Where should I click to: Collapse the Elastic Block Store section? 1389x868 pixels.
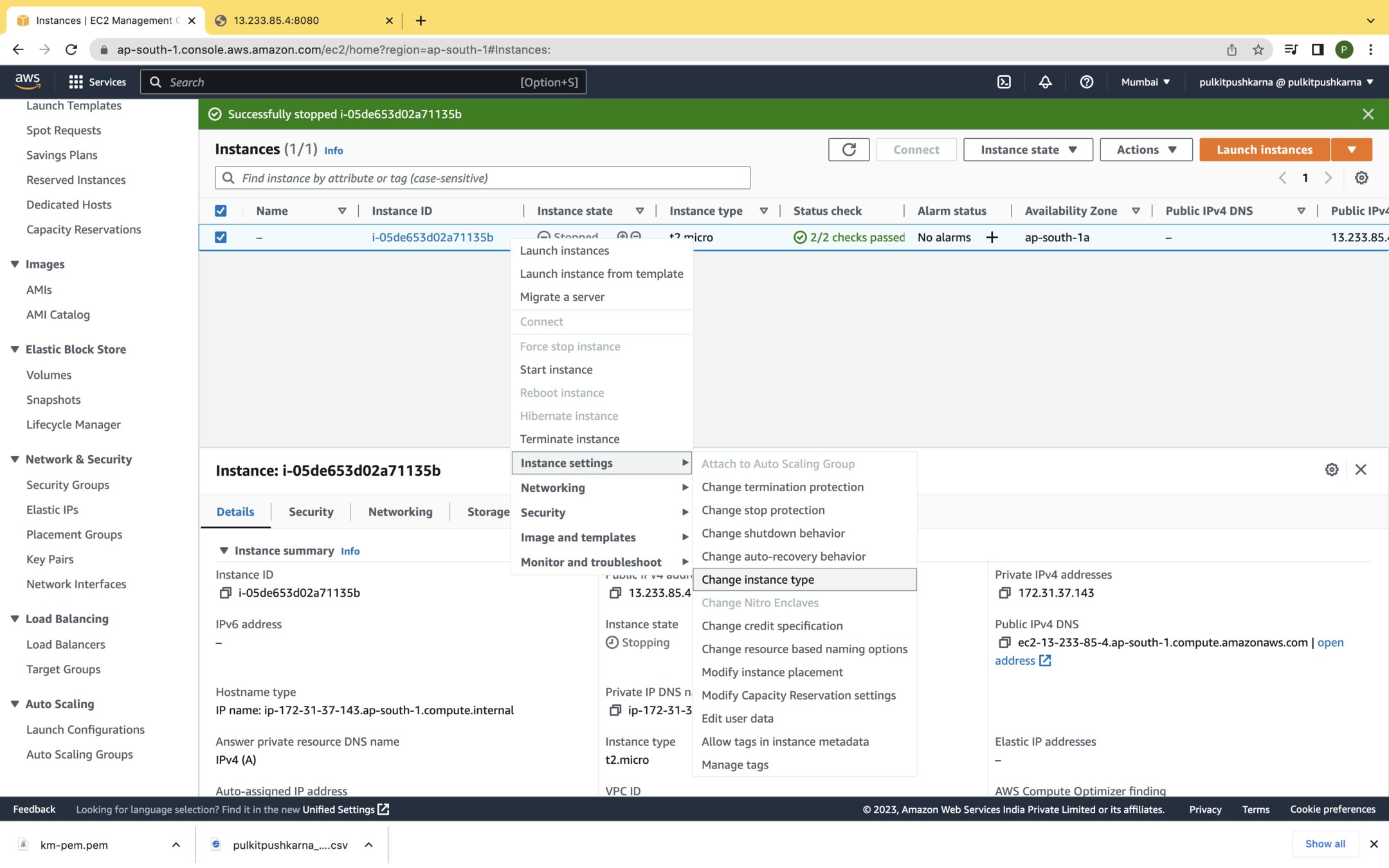coord(15,349)
